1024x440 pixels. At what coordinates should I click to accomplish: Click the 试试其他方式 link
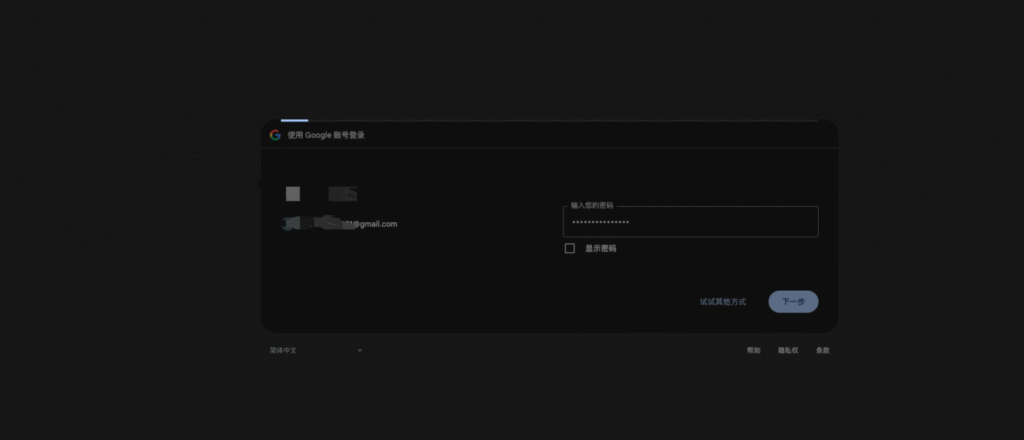click(x=722, y=301)
